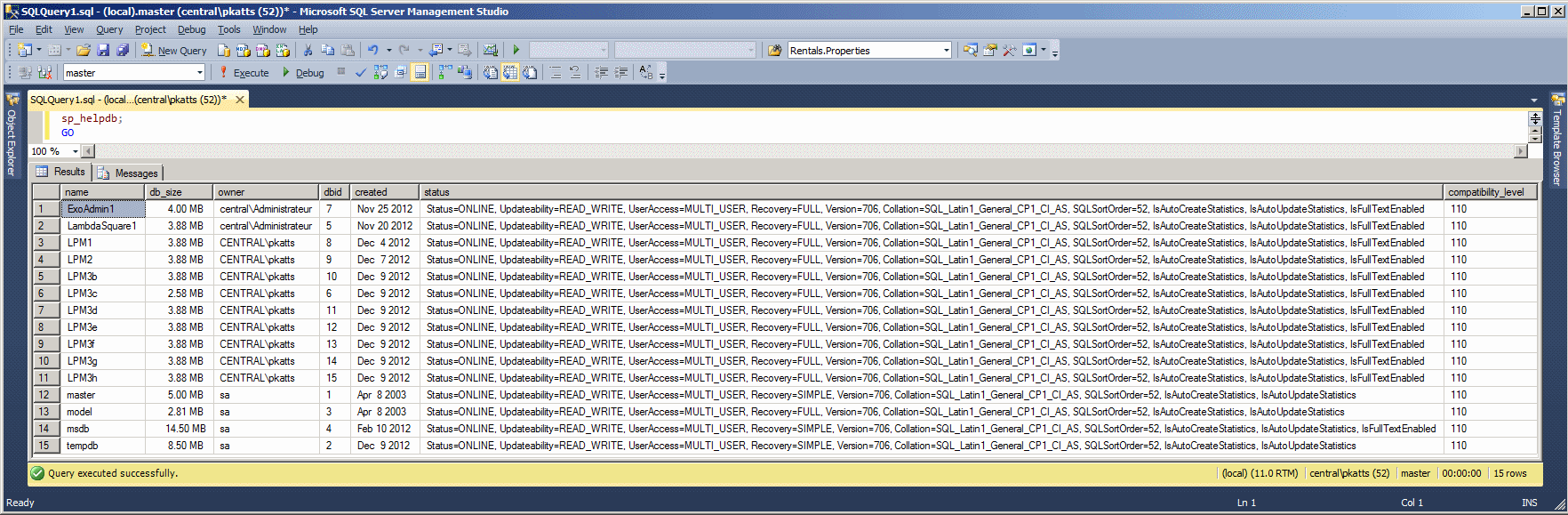Click the Parse checkmark icon
1568x515 pixels.
tap(361, 73)
